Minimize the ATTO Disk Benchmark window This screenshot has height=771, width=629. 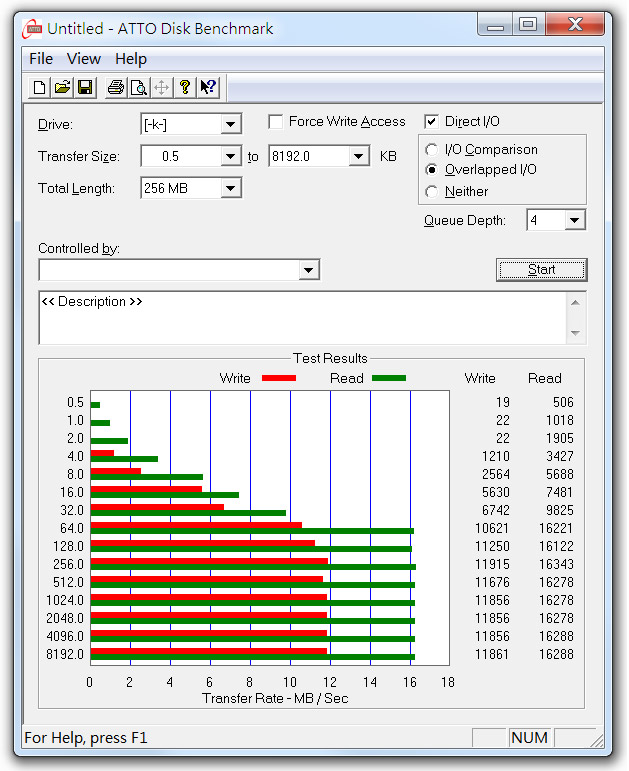pyautogui.click(x=495, y=26)
